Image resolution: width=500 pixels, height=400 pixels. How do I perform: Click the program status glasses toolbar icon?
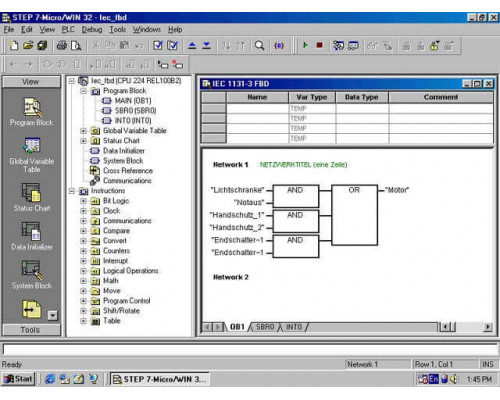pyautogui.click(x=338, y=45)
